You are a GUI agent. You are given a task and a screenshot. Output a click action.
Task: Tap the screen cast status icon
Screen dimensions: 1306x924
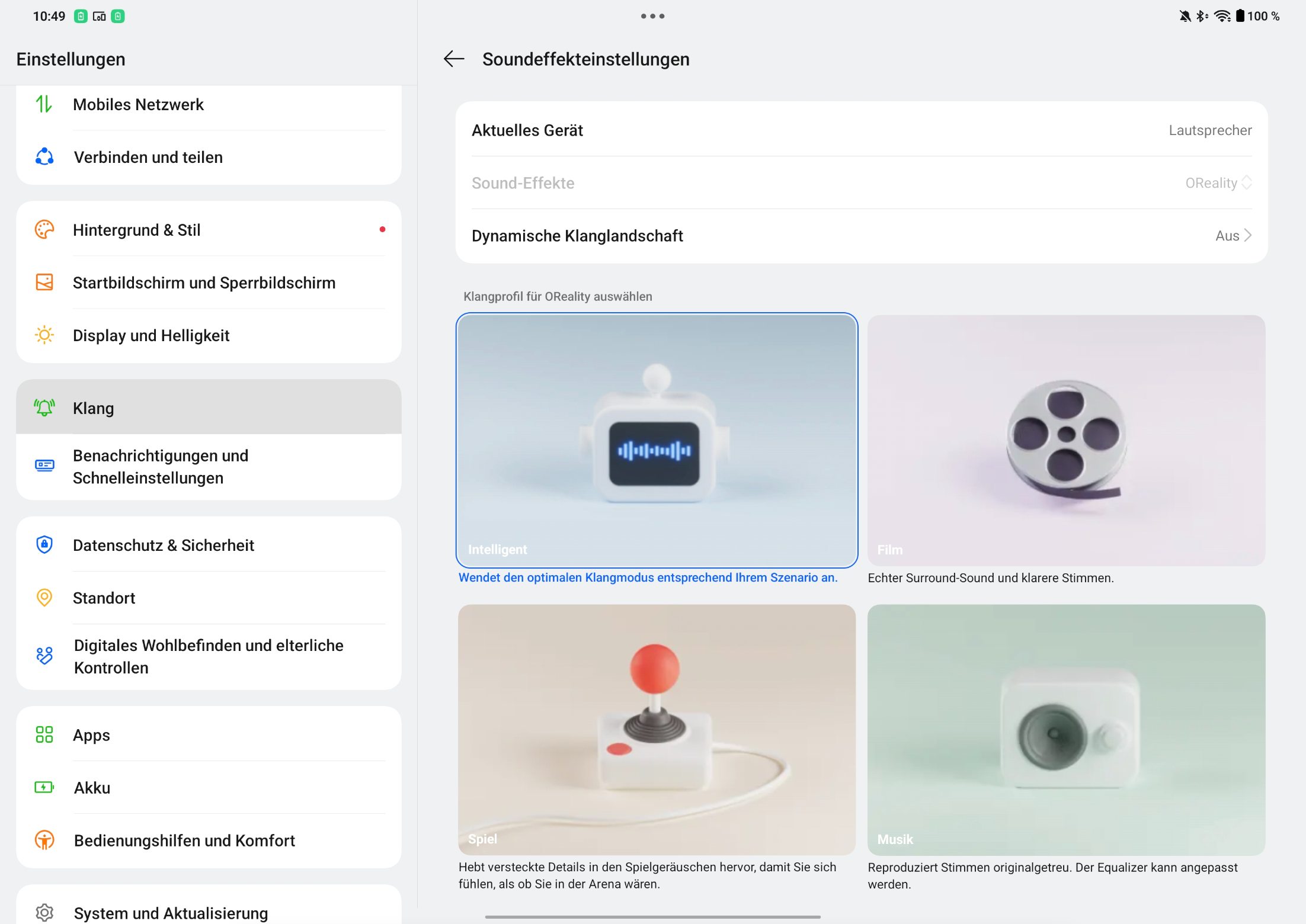tap(100, 16)
